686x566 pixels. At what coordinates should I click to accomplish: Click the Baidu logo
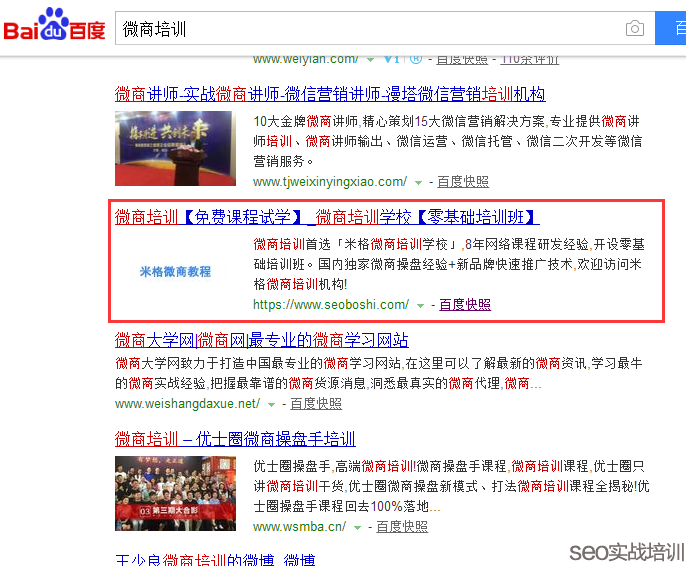[54, 28]
